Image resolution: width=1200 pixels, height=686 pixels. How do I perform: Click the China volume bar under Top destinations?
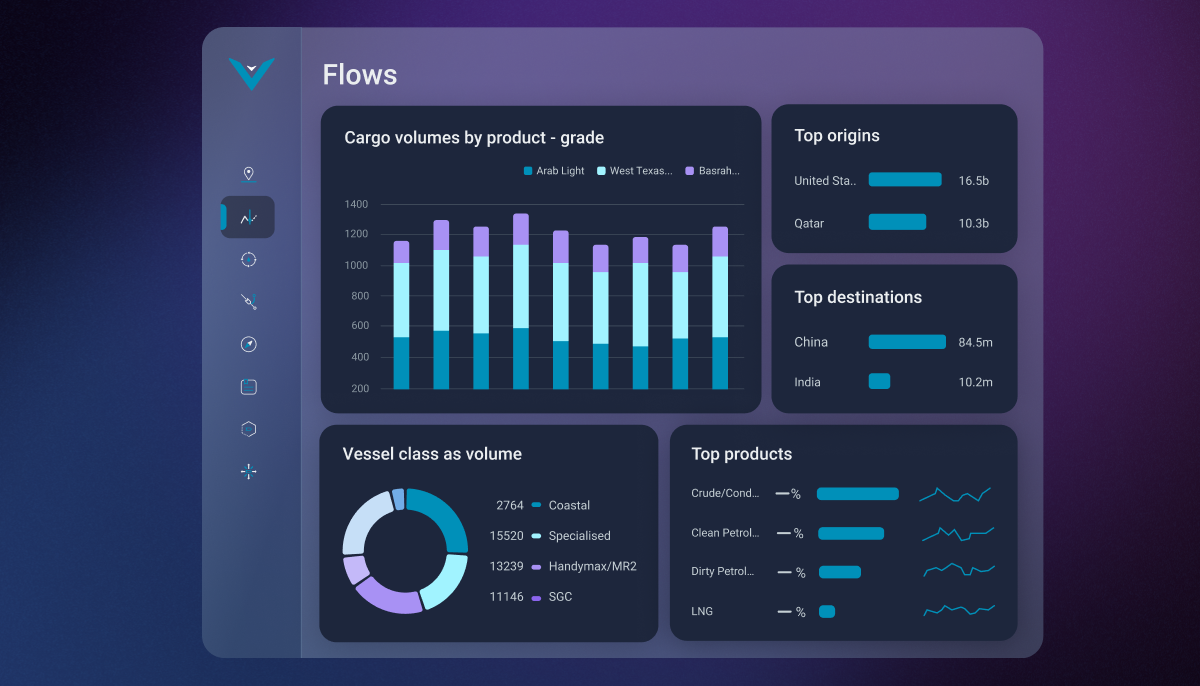(906, 341)
